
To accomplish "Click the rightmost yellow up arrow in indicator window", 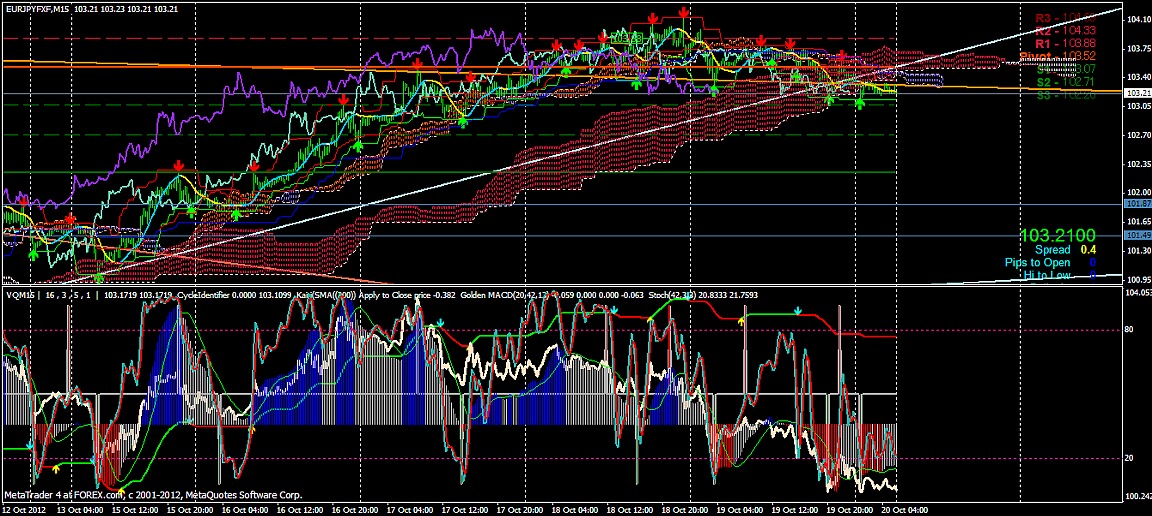I will coord(740,320).
